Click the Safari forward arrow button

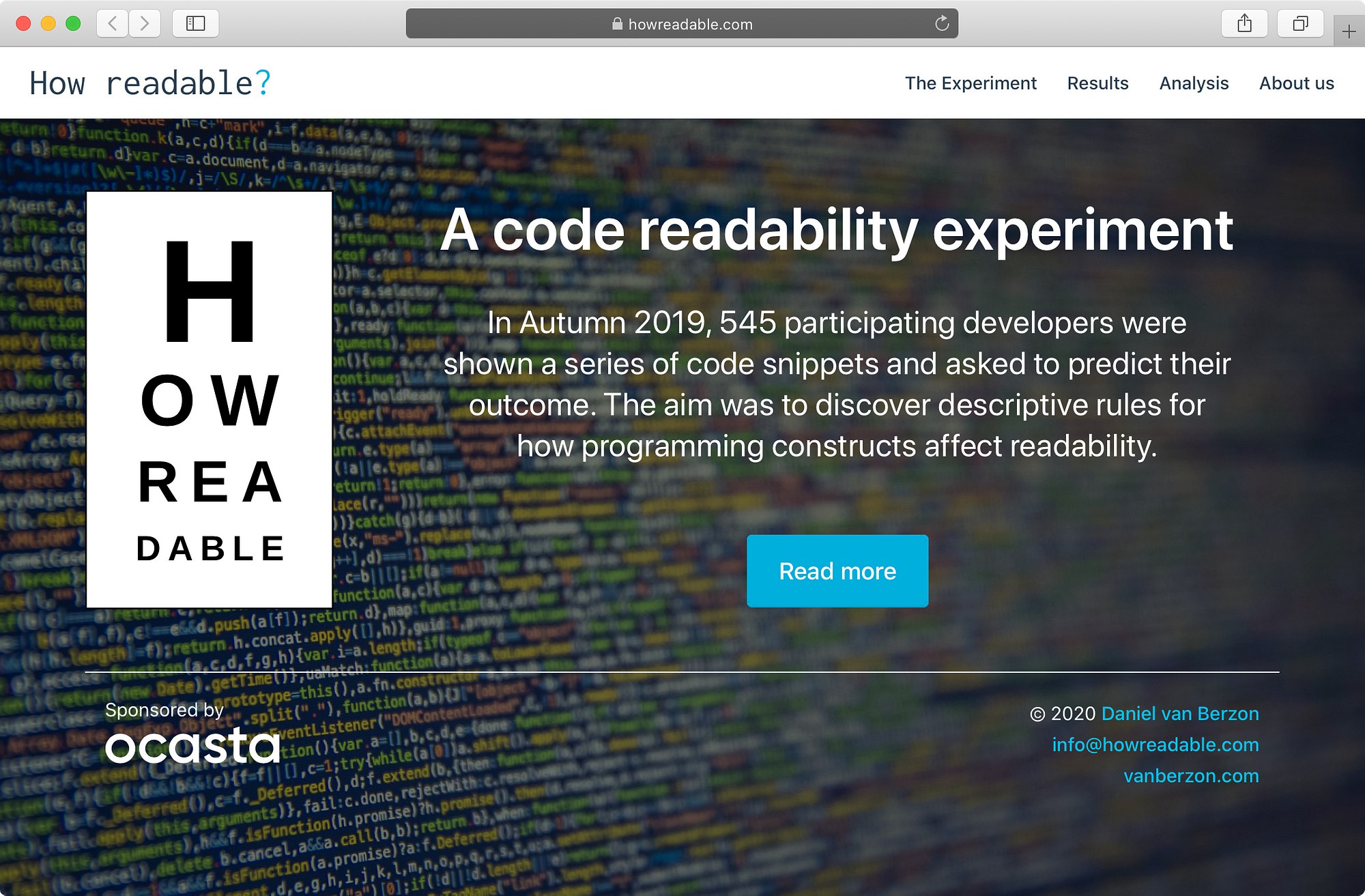coord(144,24)
